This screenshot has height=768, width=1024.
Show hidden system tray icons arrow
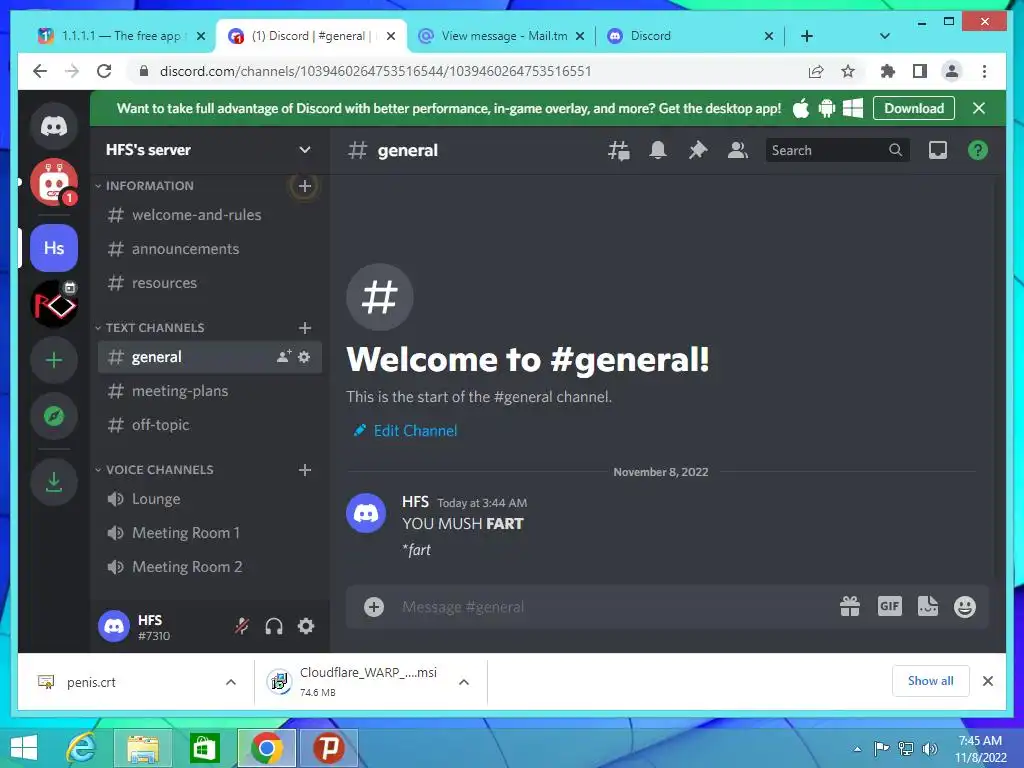click(857, 749)
